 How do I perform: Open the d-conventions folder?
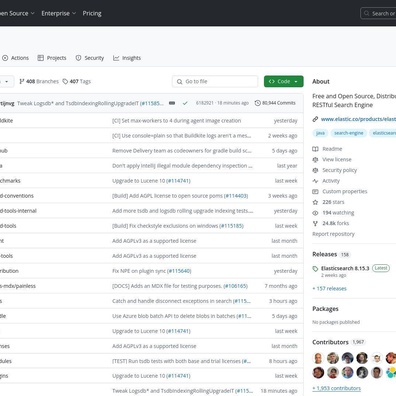(17, 196)
